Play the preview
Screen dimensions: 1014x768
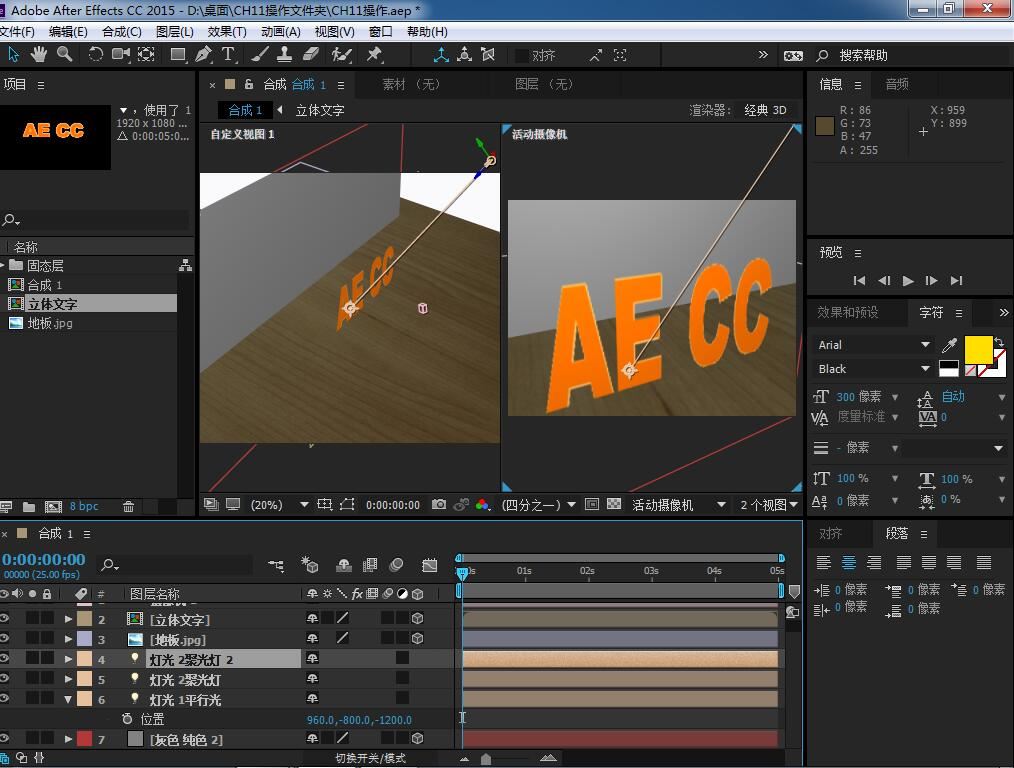pos(908,281)
